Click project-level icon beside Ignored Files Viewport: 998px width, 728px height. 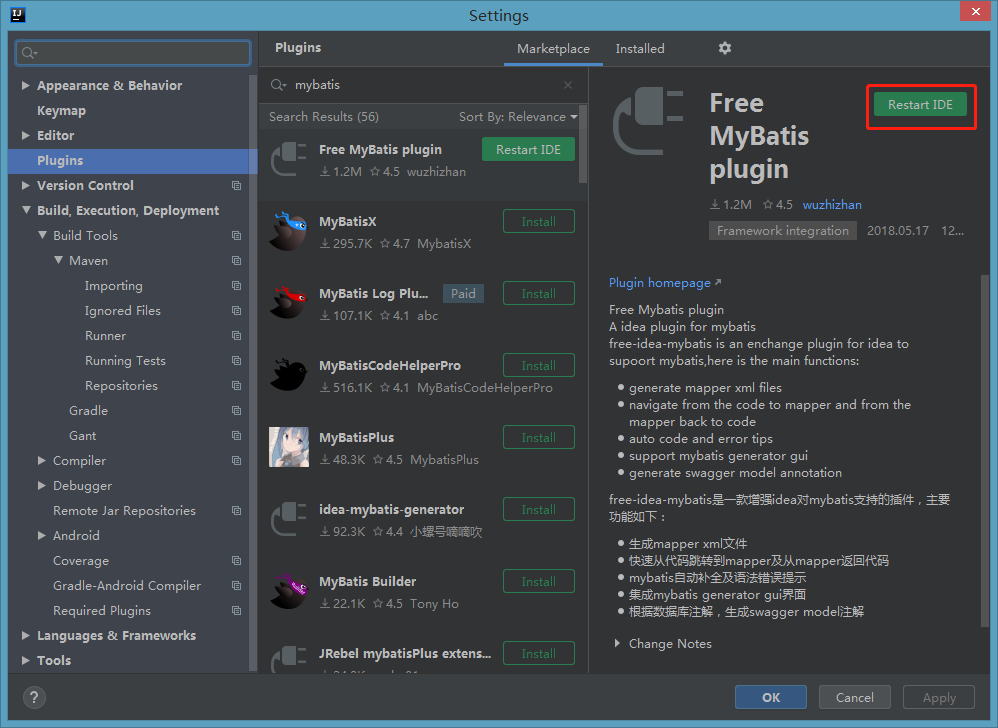tap(236, 311)
